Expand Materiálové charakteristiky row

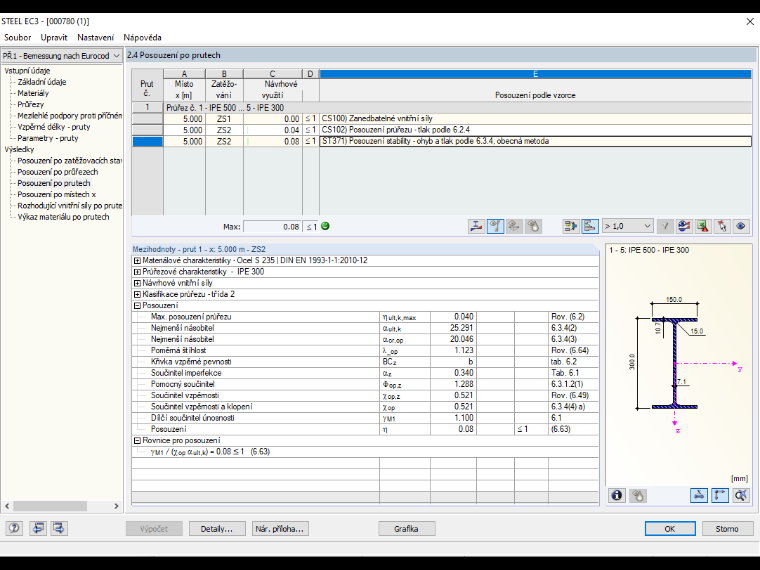[137, 261]
